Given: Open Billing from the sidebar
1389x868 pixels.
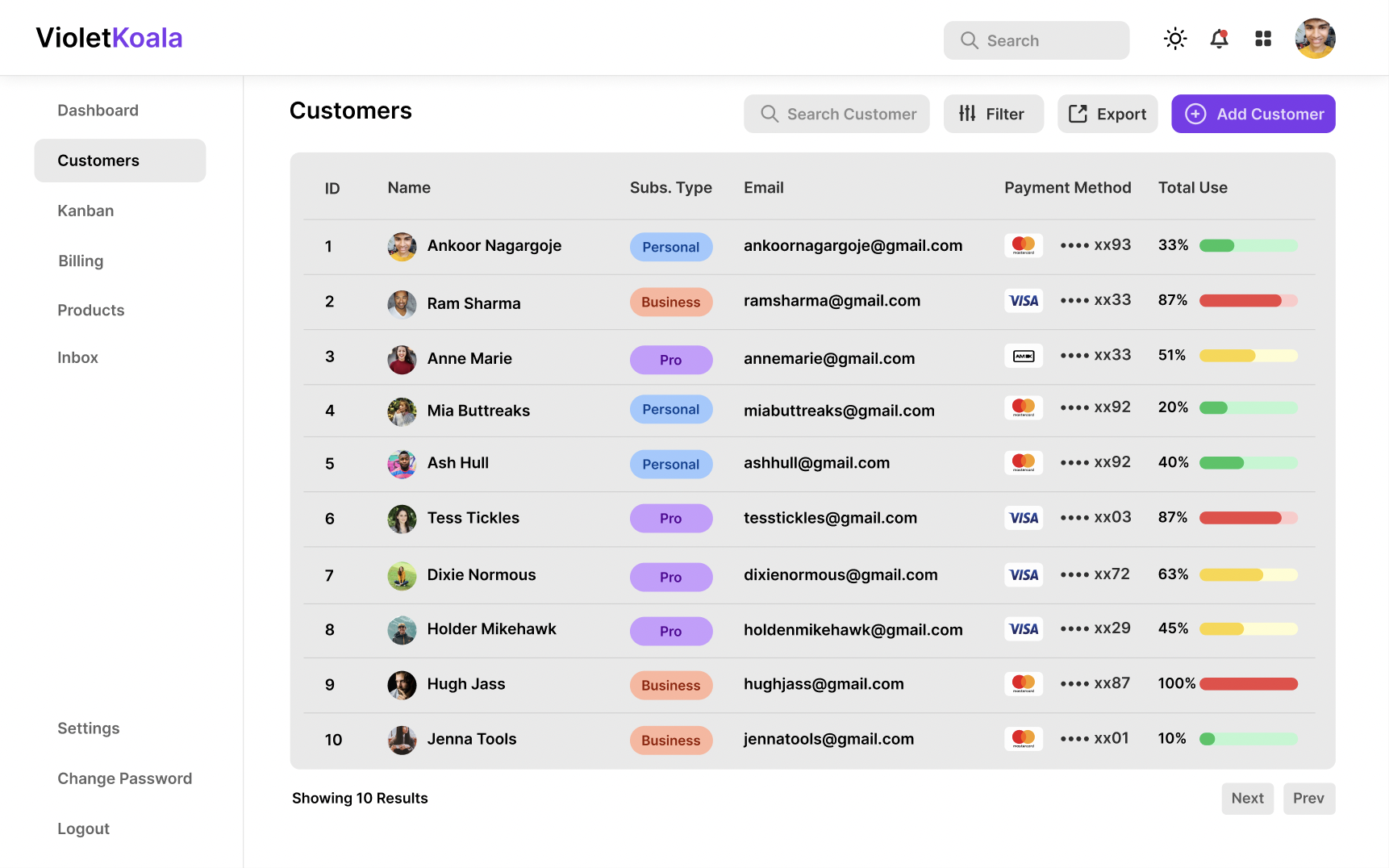Looking at the screenshot, I should click(81, 261).
